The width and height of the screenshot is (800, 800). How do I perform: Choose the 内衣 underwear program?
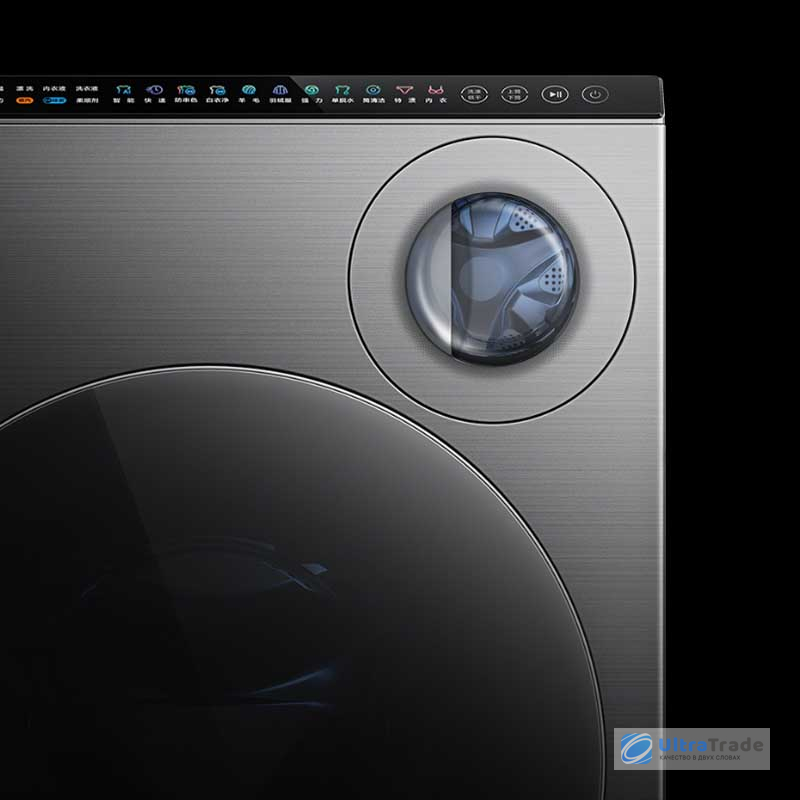tap(436, 94)
